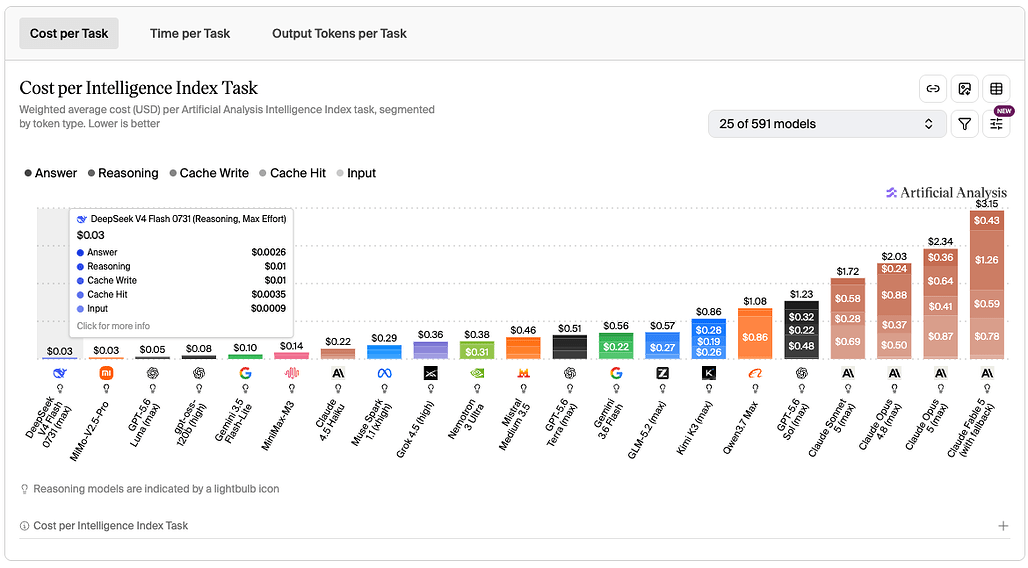Click the Anthropic logo for Claude Opus 4.8
This screenshot has width=1028, height=568.
coord(894,373)
